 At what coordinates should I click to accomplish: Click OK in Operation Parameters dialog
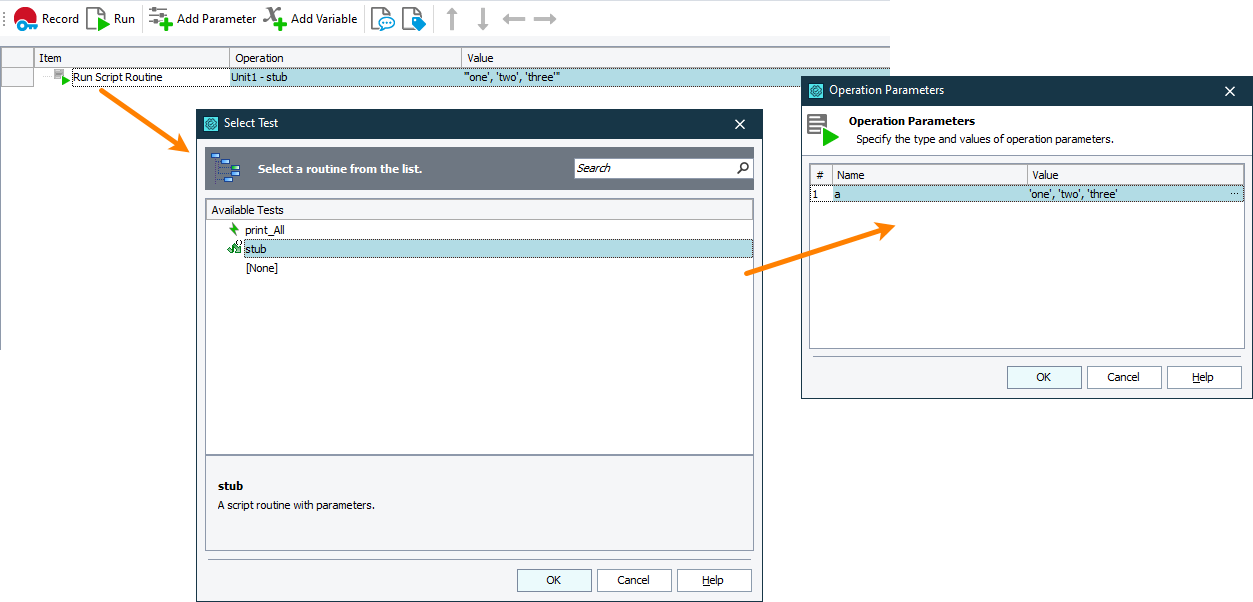point(1044,377)
